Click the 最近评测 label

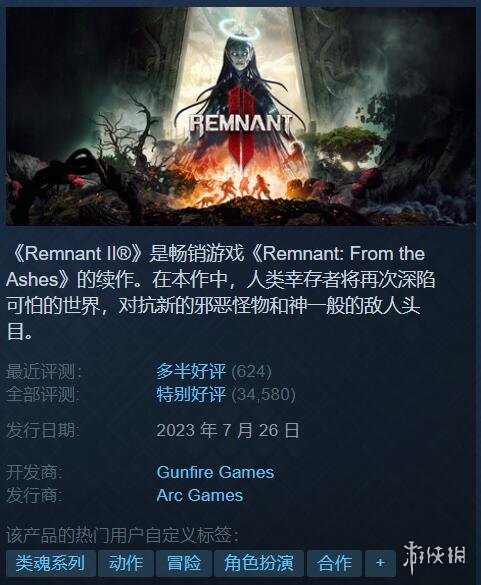coord(44,372)
